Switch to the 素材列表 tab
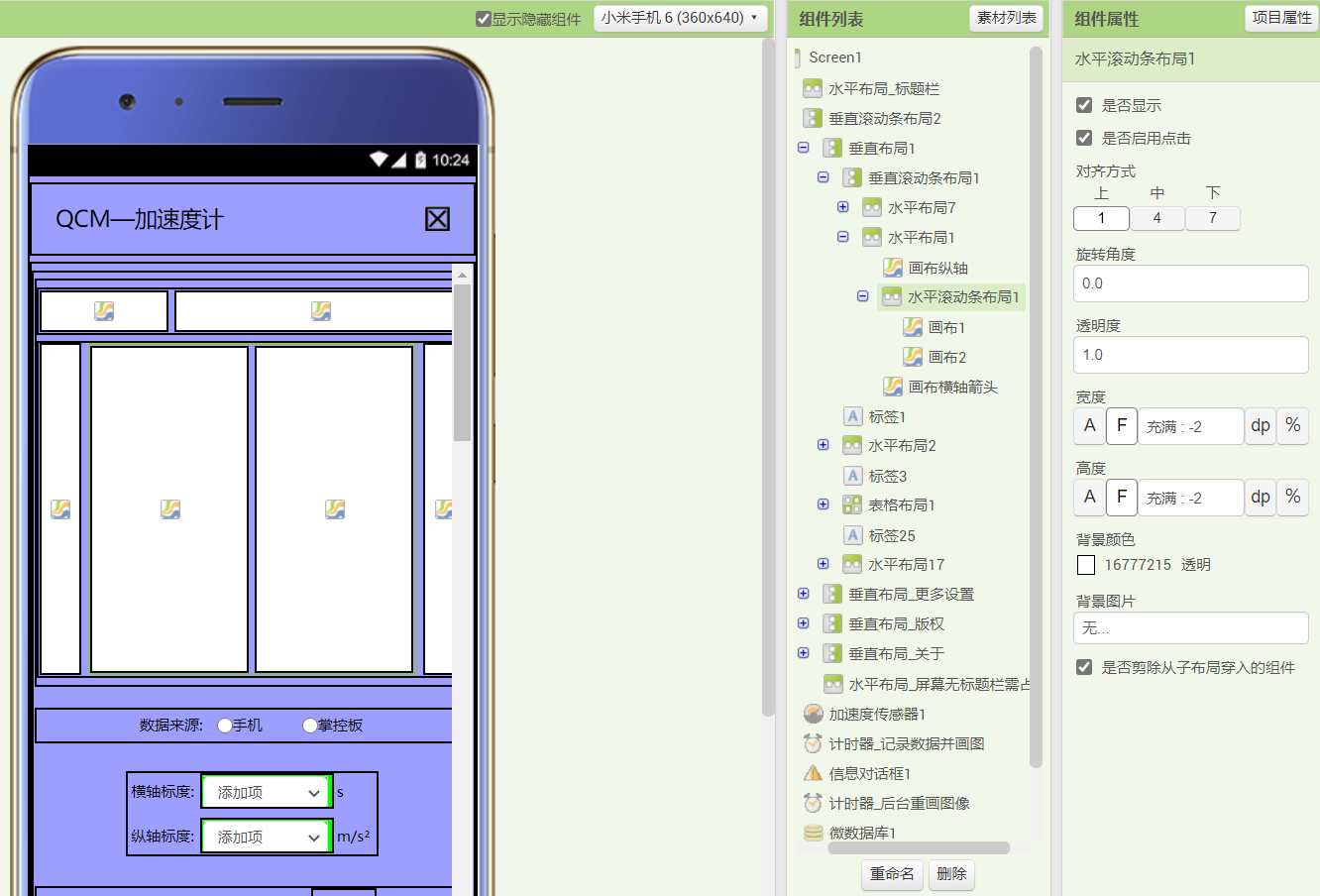 [1006, 18]
